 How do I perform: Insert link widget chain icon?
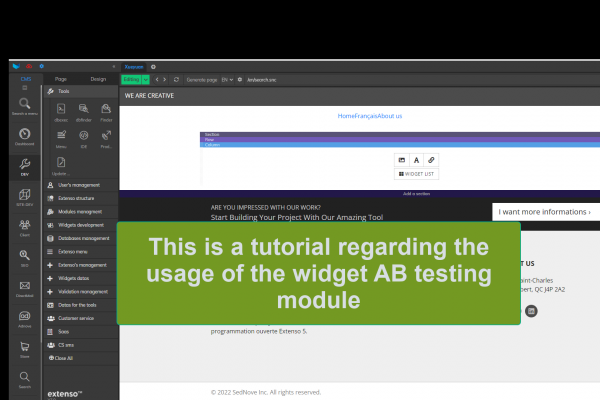point(431,160)
